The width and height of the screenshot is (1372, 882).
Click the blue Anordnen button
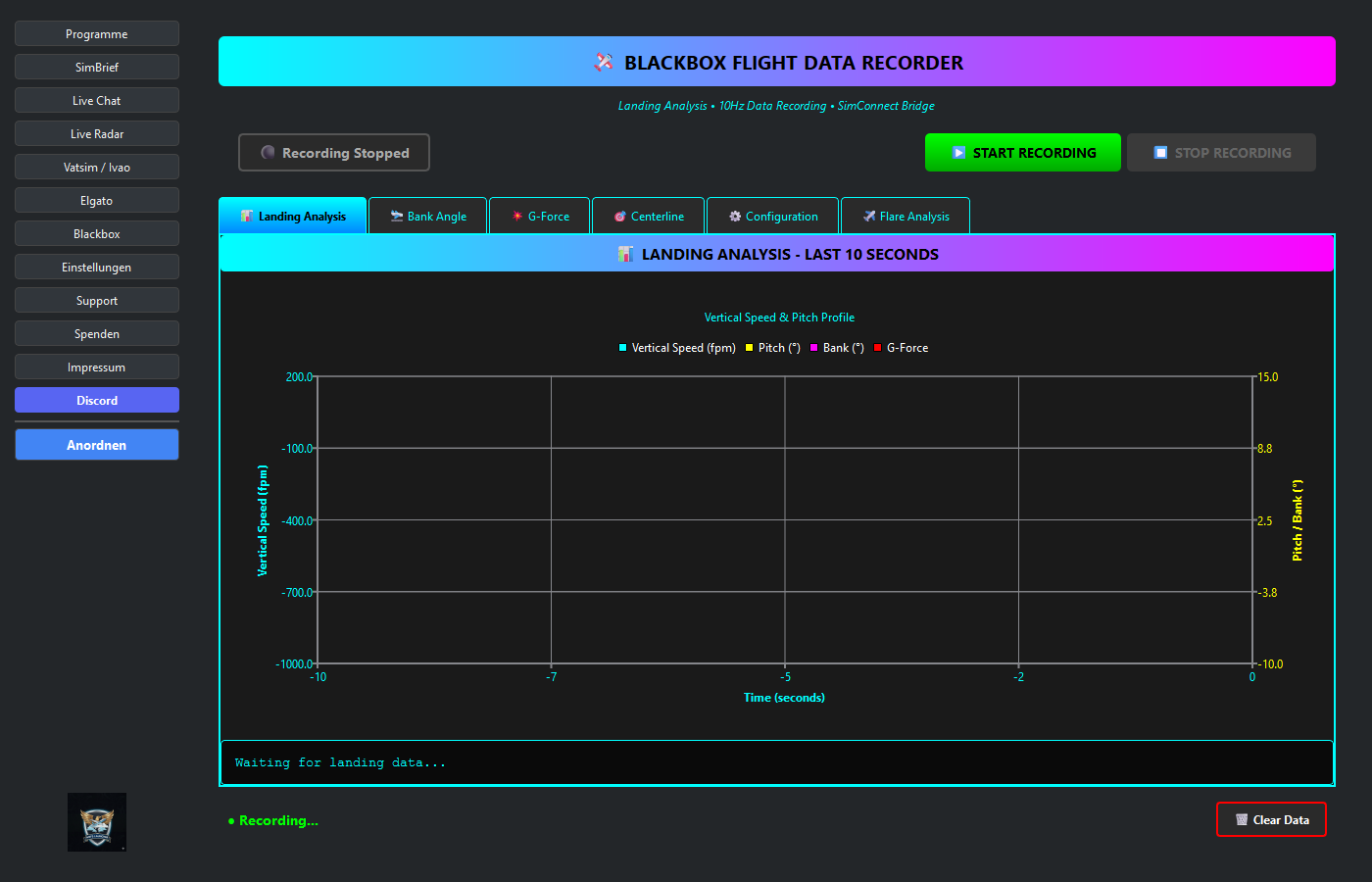click(97, 445)
